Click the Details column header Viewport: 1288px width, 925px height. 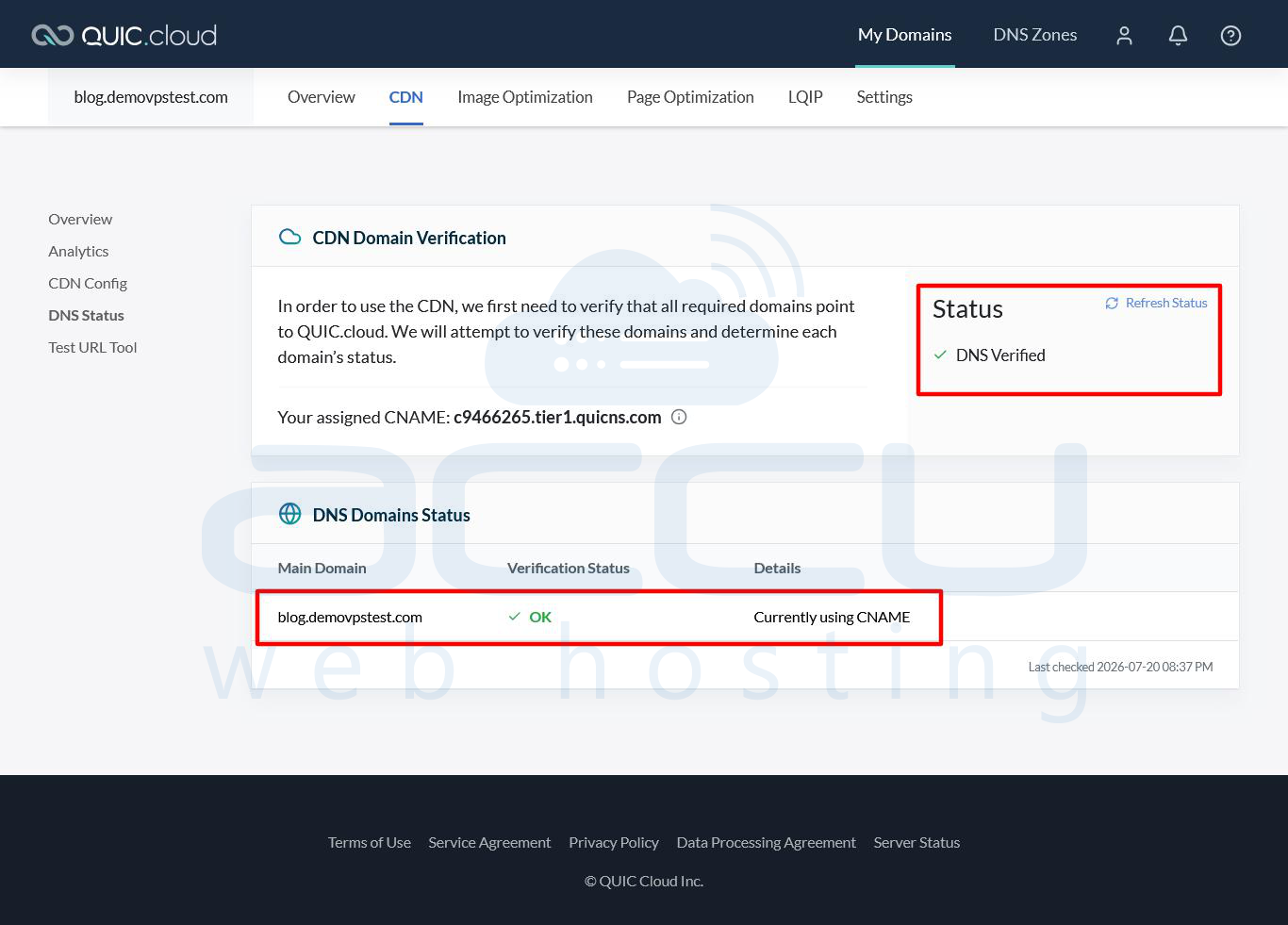[x=777, y=568]
